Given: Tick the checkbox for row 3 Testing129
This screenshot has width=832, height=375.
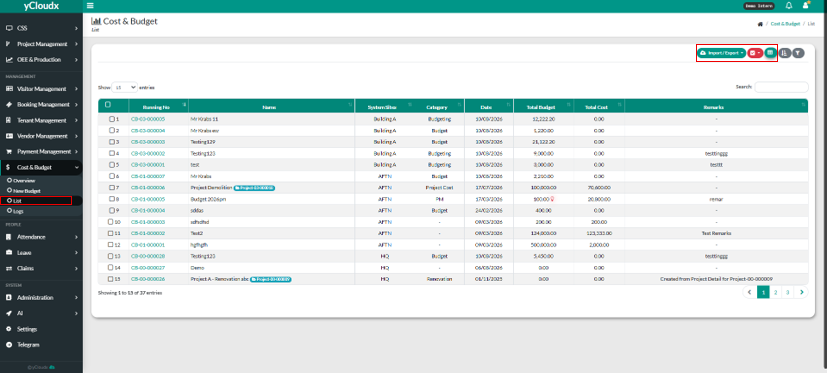Looking at the screenshot, I should (111, 142).
